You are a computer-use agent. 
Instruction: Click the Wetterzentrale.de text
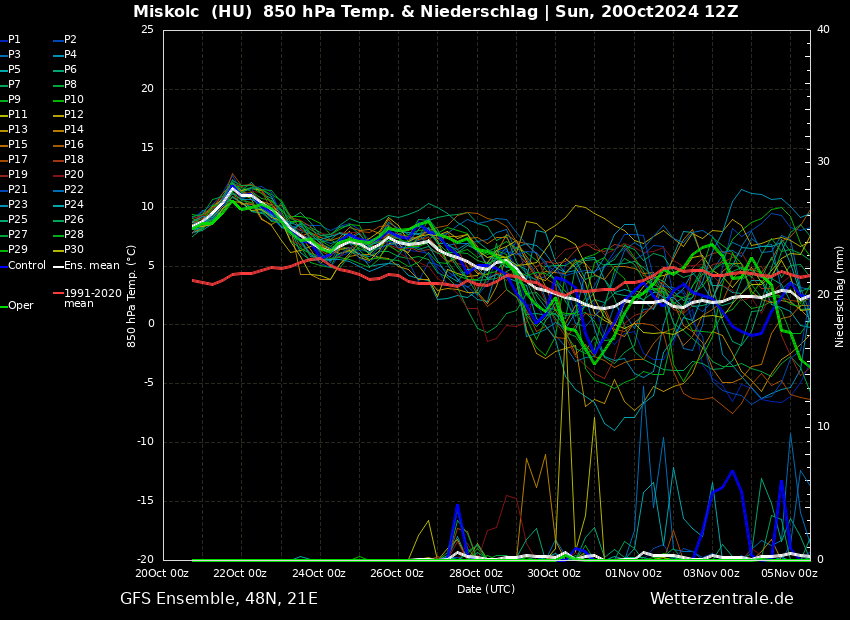tap(721, 599)
